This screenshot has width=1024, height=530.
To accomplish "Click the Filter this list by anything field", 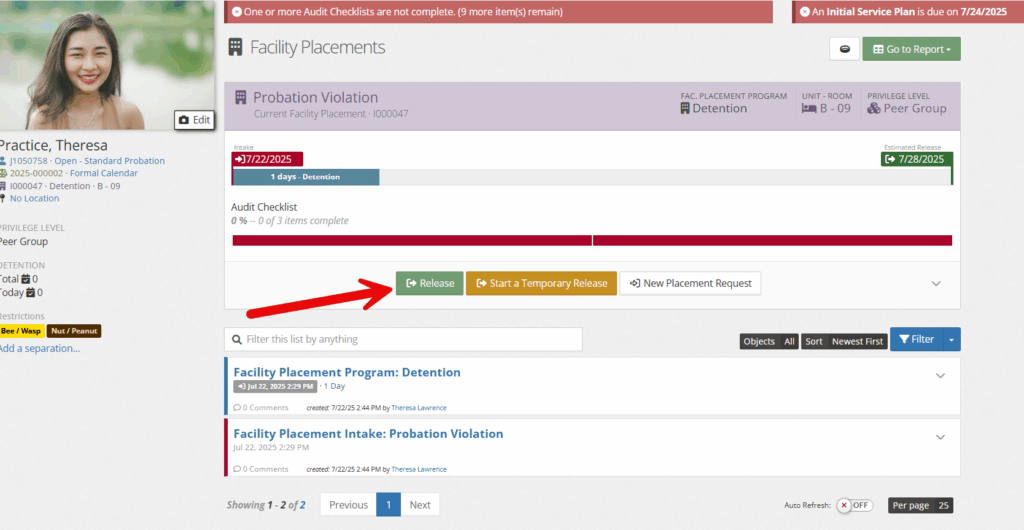I will point(404,339).
